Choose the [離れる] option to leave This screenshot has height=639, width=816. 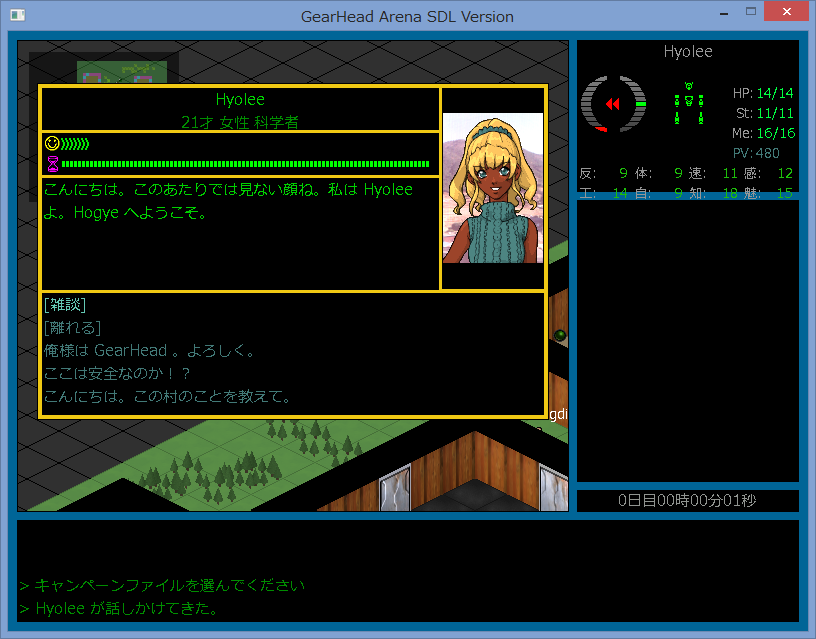72,327
